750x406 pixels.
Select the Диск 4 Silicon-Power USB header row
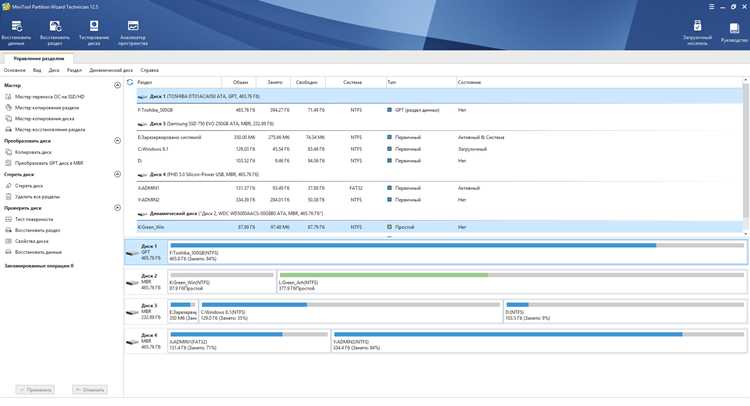coord(439,175)
